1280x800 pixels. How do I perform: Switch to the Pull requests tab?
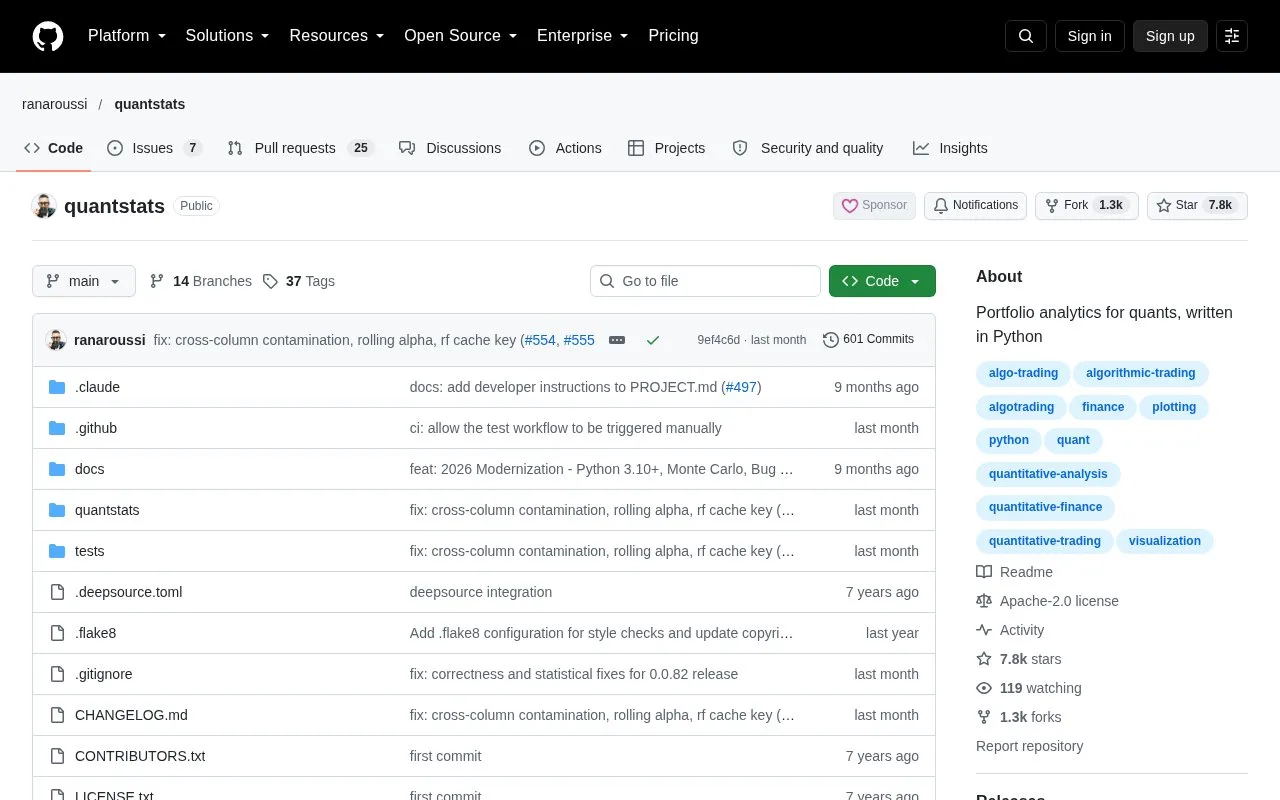click(x=300, y=148)
